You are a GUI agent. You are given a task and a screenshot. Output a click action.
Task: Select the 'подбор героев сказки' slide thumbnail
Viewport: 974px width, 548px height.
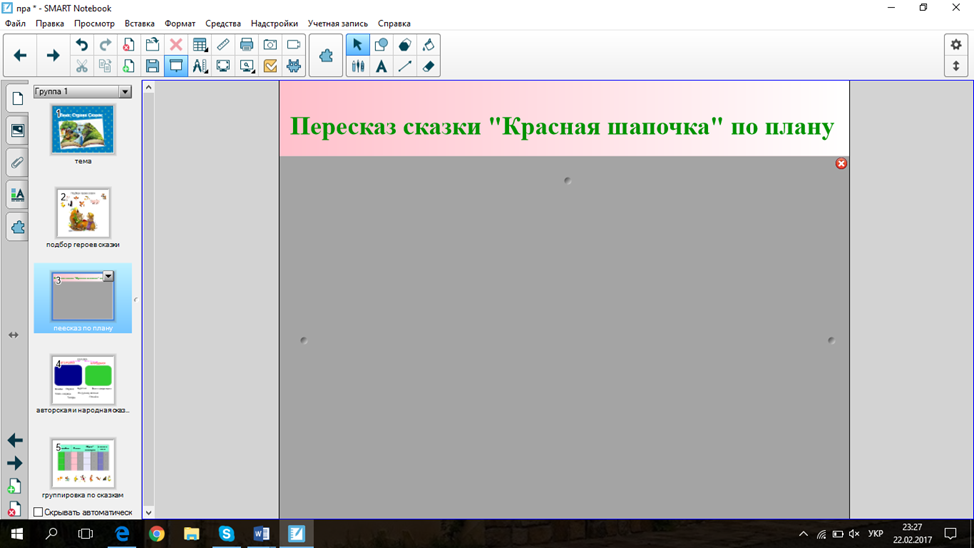pos(83,213)
